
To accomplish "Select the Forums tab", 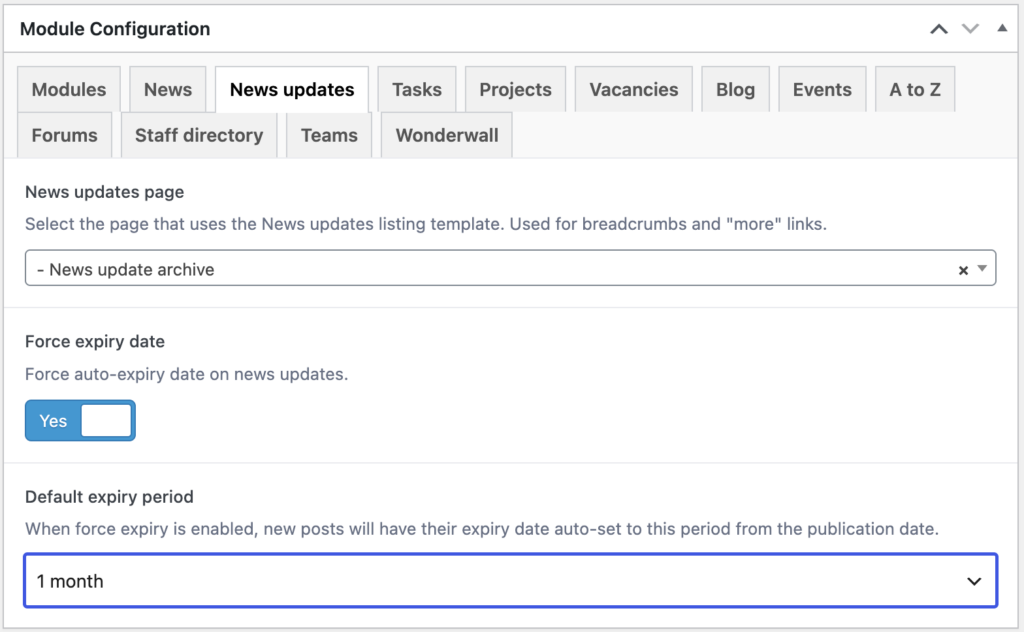I will (65, 135).
